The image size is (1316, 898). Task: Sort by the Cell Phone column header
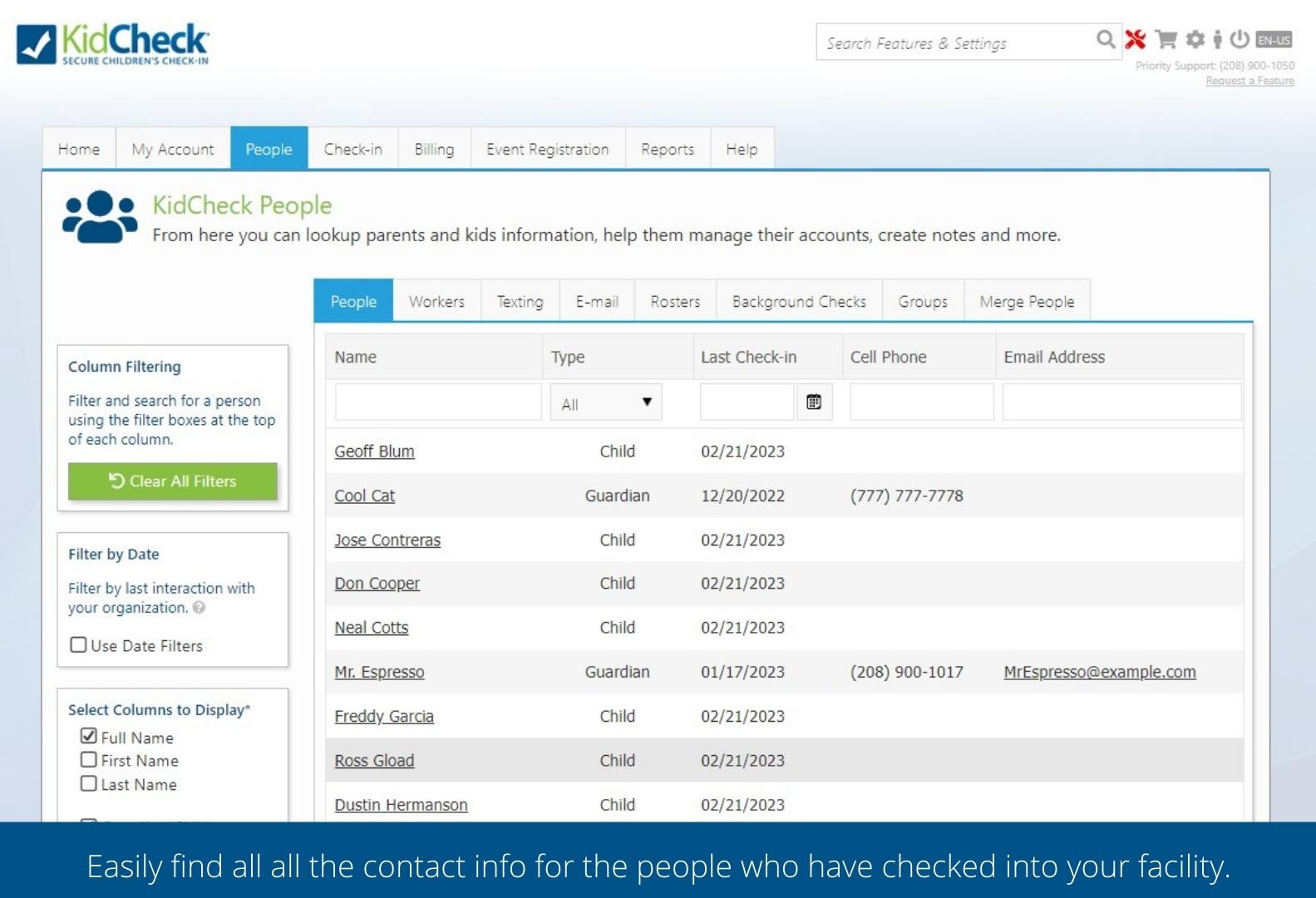(x=888, y=357)
